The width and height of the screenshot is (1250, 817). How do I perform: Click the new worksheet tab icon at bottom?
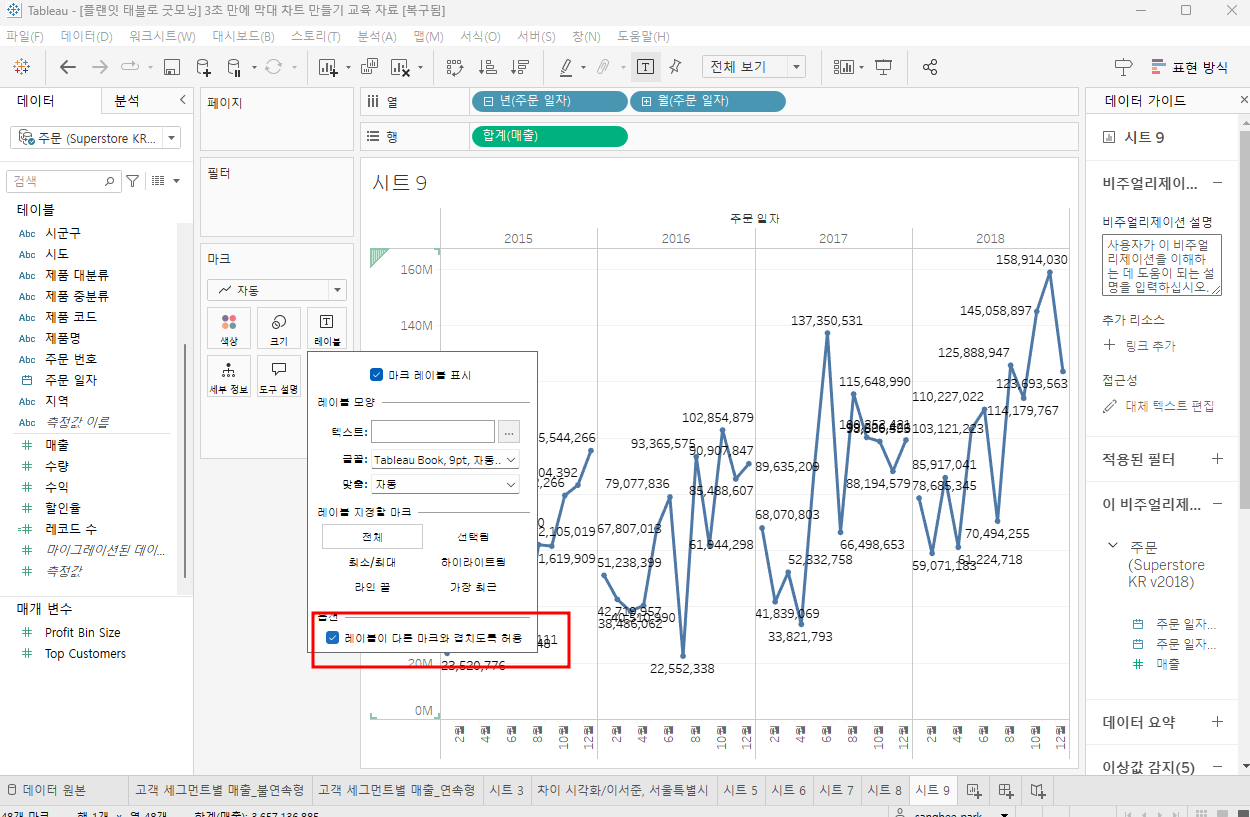click(x=974, y=790)
